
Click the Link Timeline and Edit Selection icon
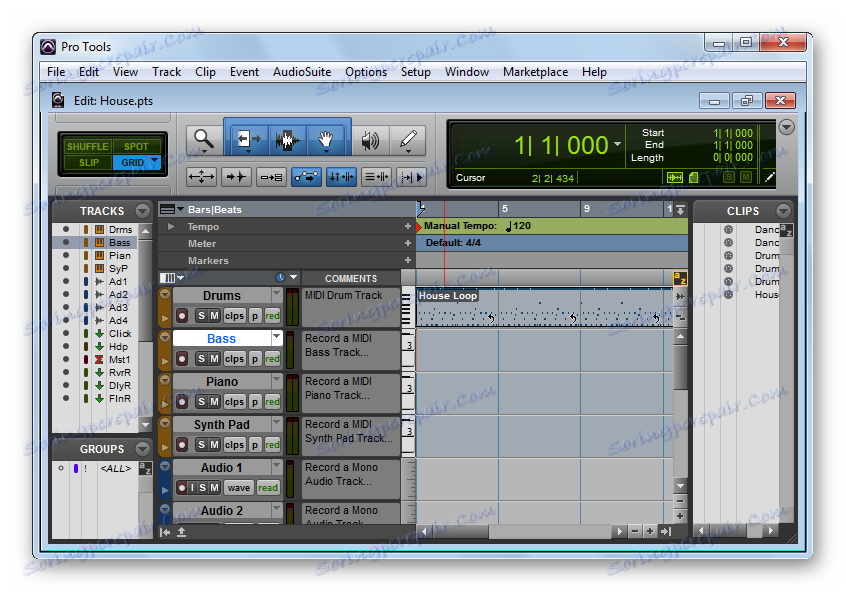341,176
